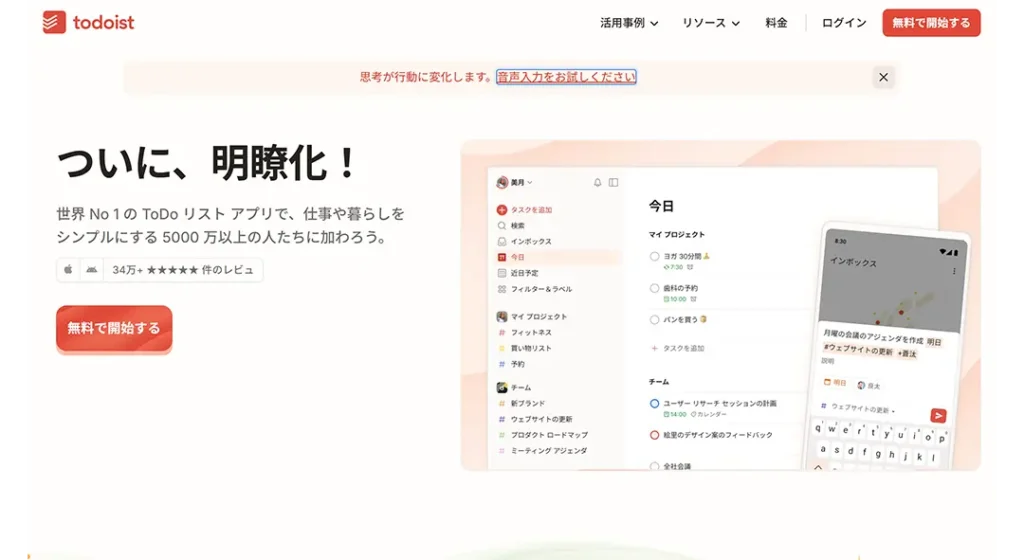Open the 活用事例 dropdown menu
The width and height of the screenshot is (1024, 560).
coord(629,23)
